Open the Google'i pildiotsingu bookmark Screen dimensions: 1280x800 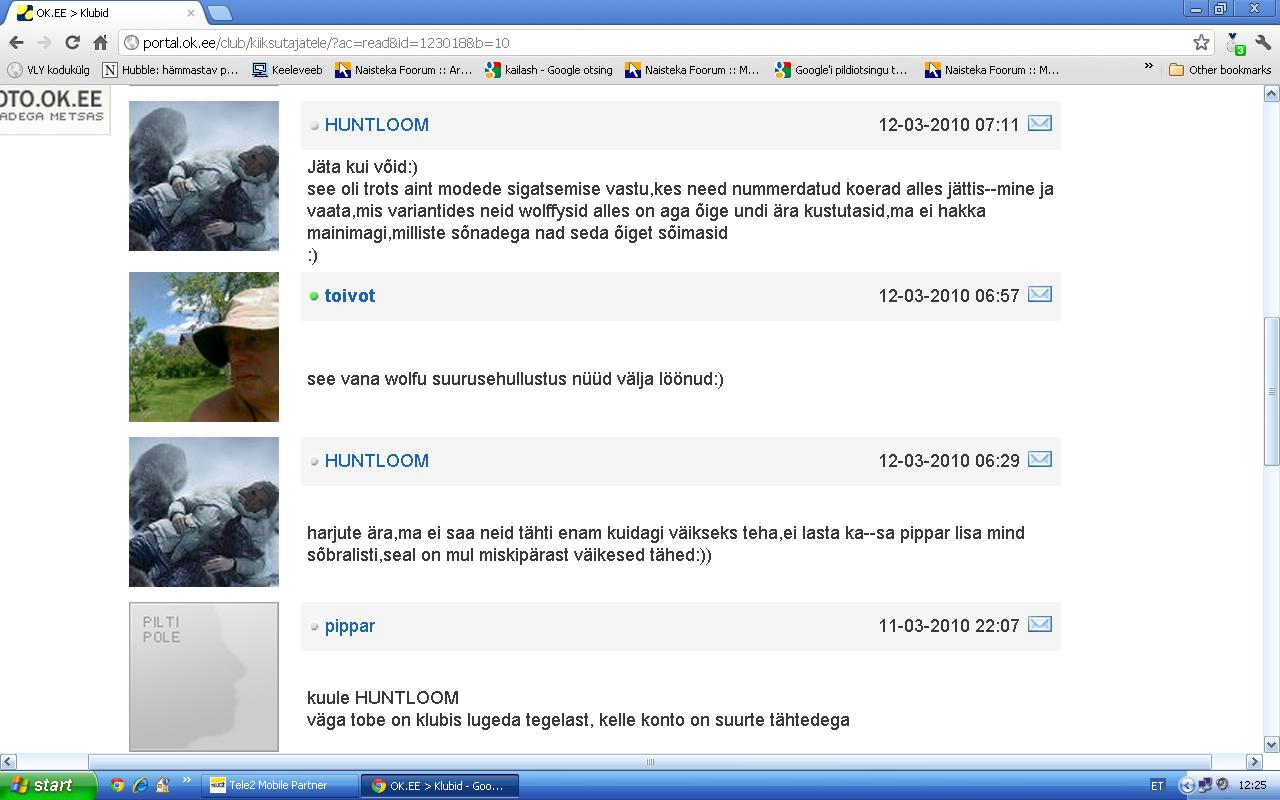pyautogui.click(x=841, y=70)
